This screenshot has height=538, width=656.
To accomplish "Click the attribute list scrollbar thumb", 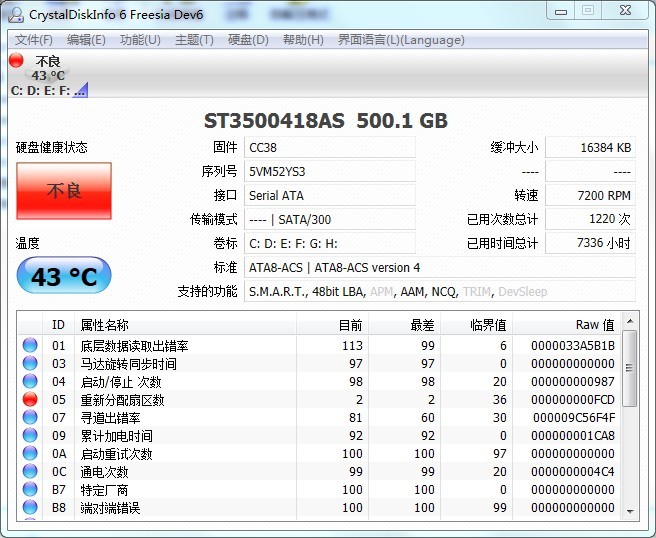I will [x=630, y=368].
